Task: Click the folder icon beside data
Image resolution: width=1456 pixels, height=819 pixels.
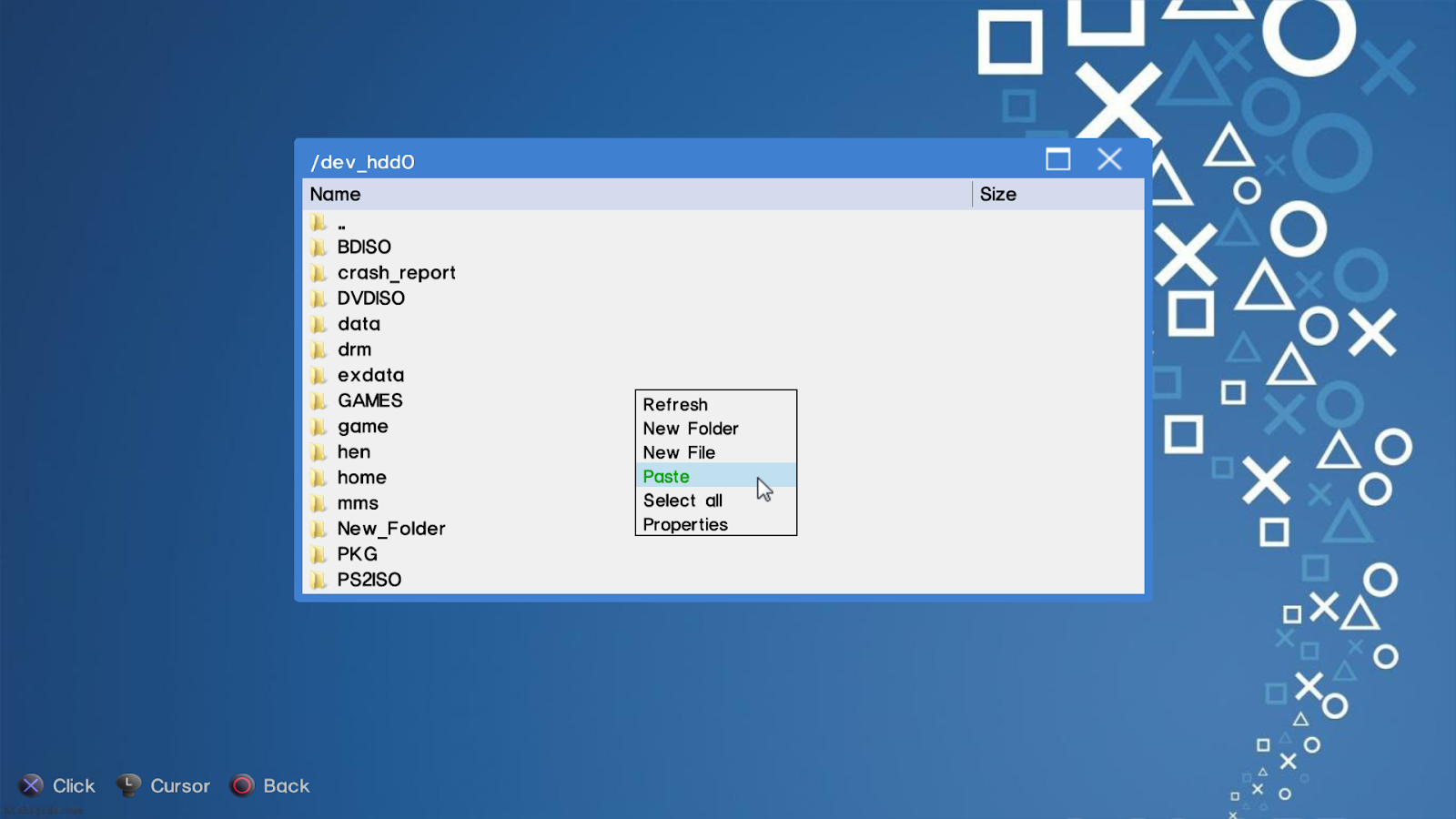Action: click(318, 323)
